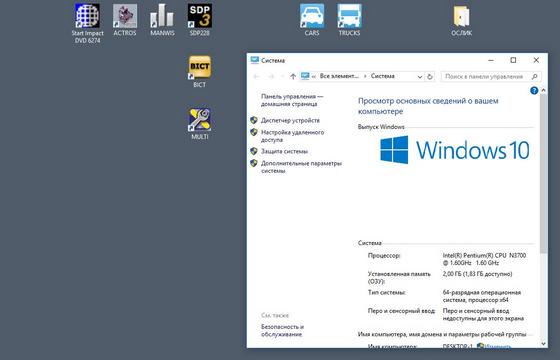The image size is (560, 360).
Task: Click the Все элементы breadcrumb segment
Action: [x=339, y=76]
